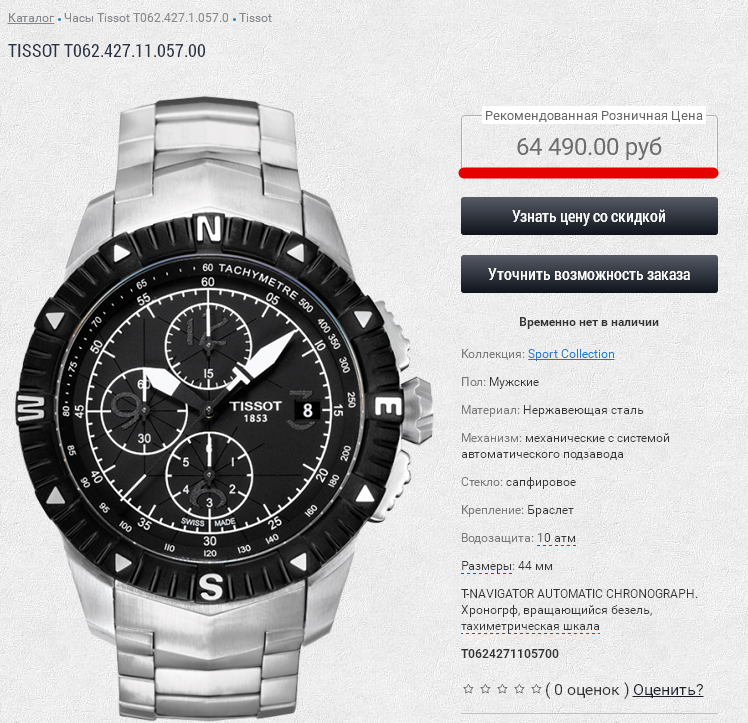Click Узнать цену со скидкой button
Screen dimensions: 748x723
coord(589,216)
